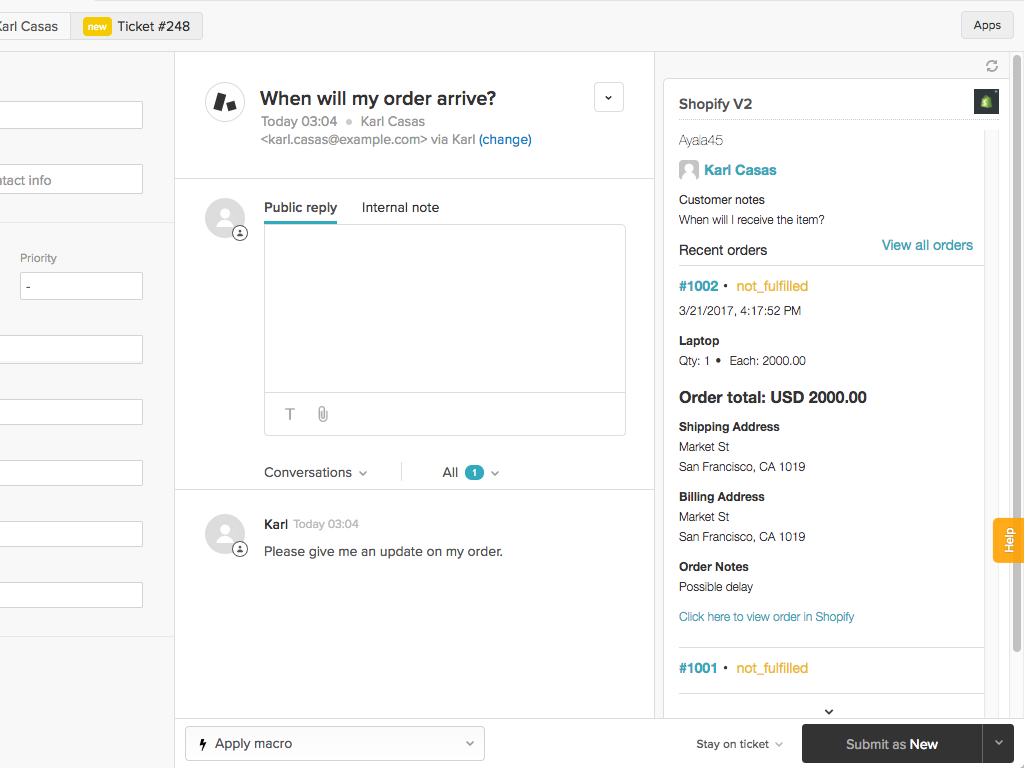1024x768 pixels.
Task: Attach a file with paperclip icon
Action: (322, 414)
